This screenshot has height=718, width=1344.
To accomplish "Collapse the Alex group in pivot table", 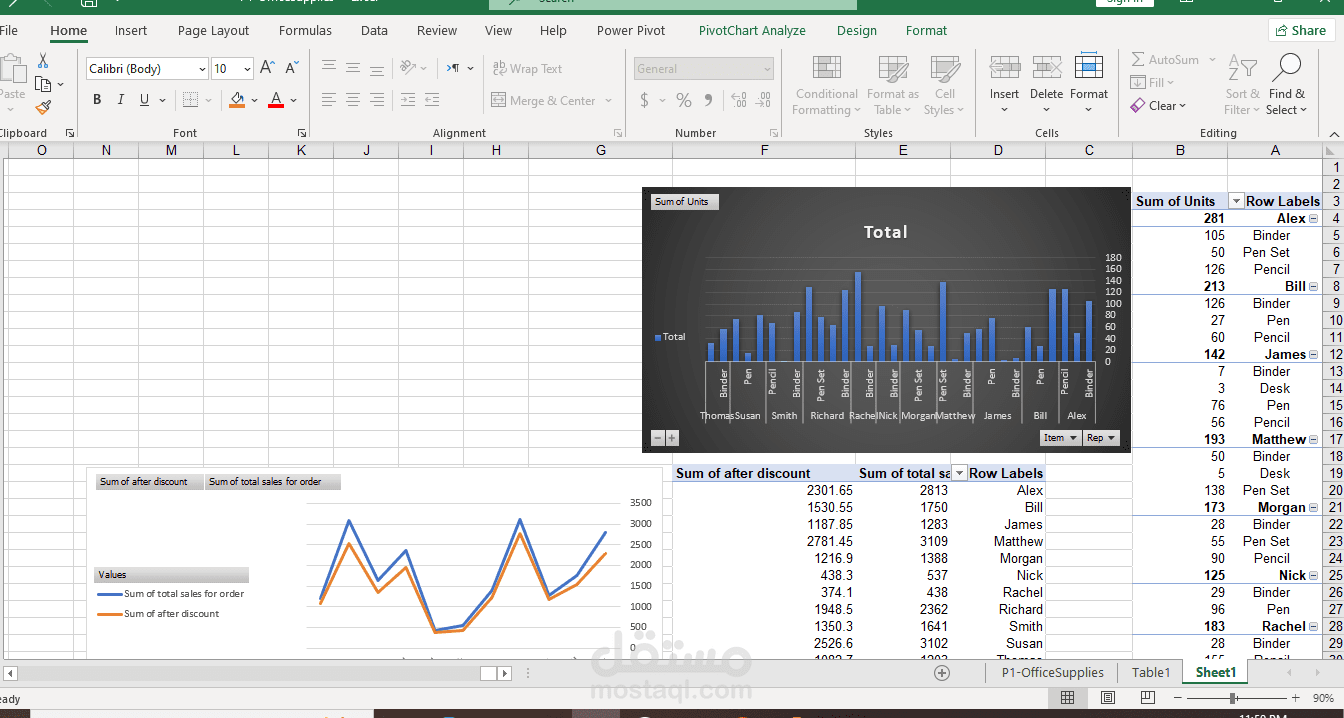I will pos(1313,219).
